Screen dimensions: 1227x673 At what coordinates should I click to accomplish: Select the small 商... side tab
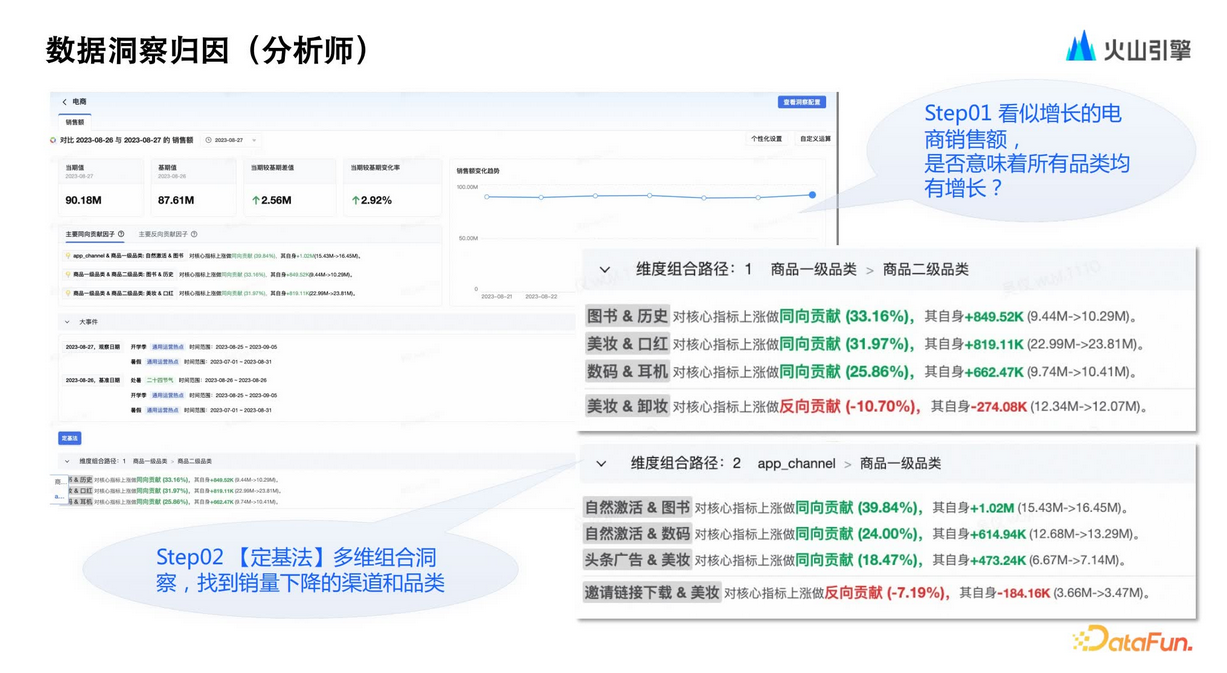click(59, 482)
